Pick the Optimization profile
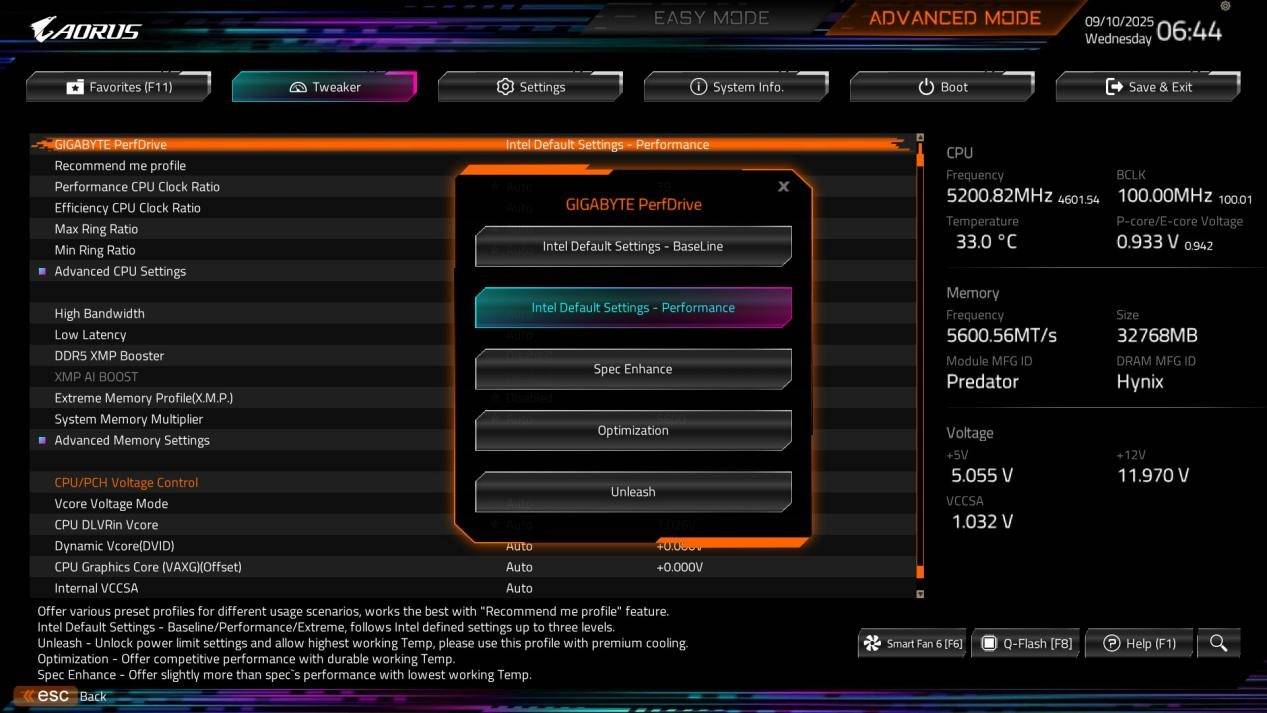This screenshot has height=713, width=1267. click(x=633, y=430)
